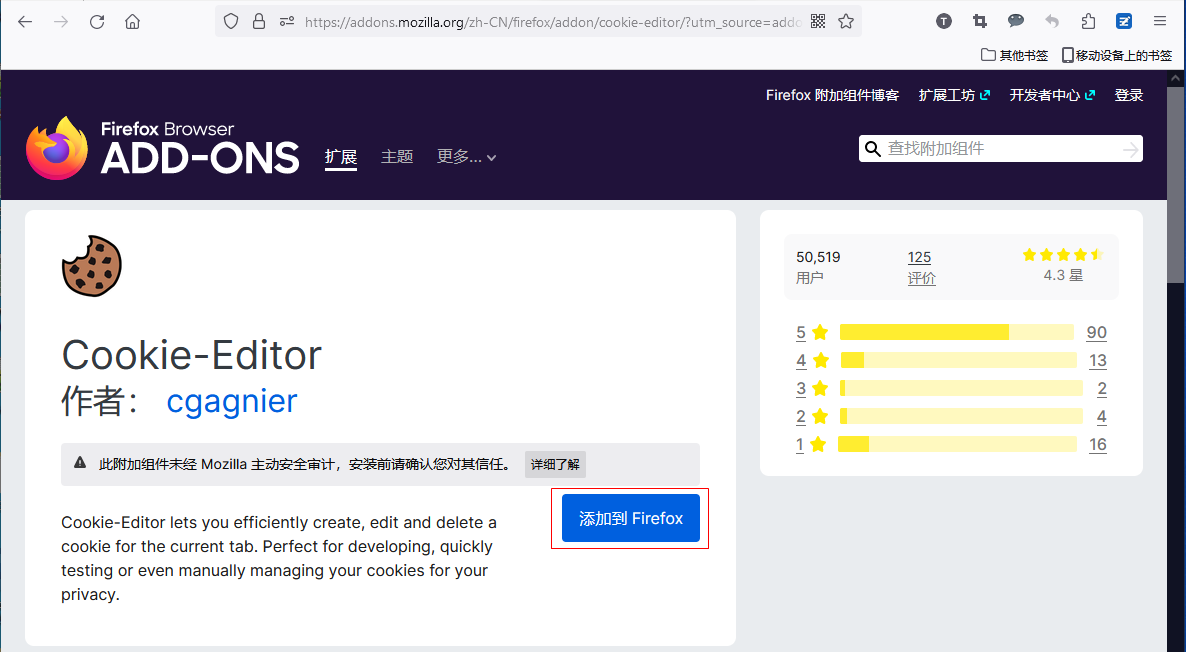Image resolution: width=1186 pixels, height=652 pixels.
Task: Open 开发者中心 external link
Action: [1052, 95]
